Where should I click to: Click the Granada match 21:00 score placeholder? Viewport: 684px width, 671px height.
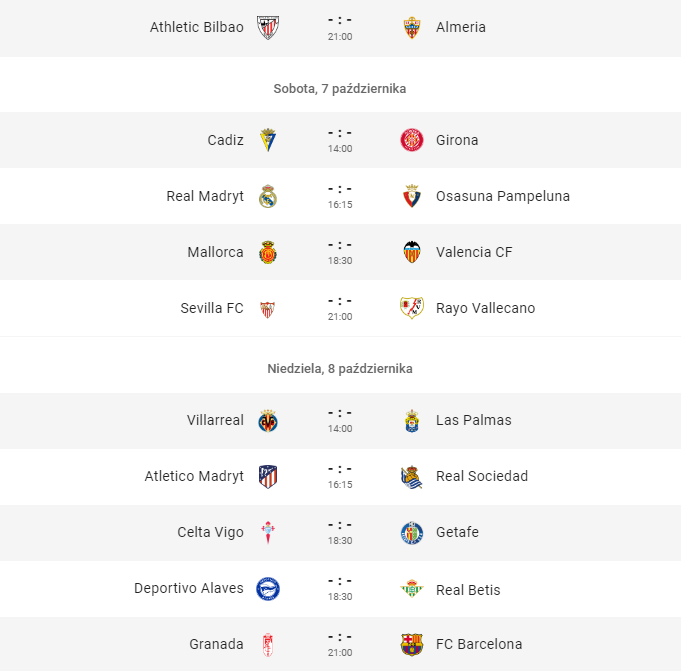tap(340, 637)
